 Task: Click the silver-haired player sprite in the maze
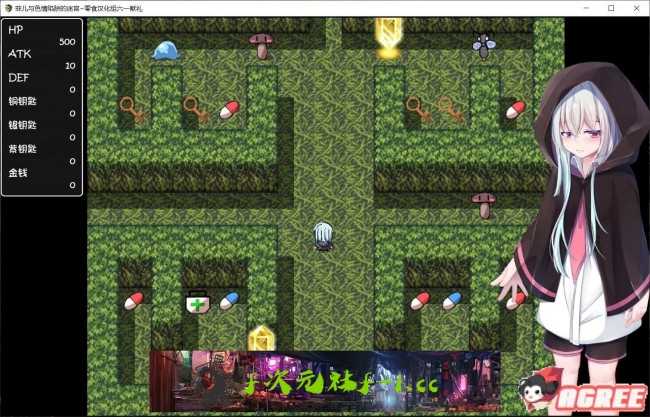(x=324, y=237)
